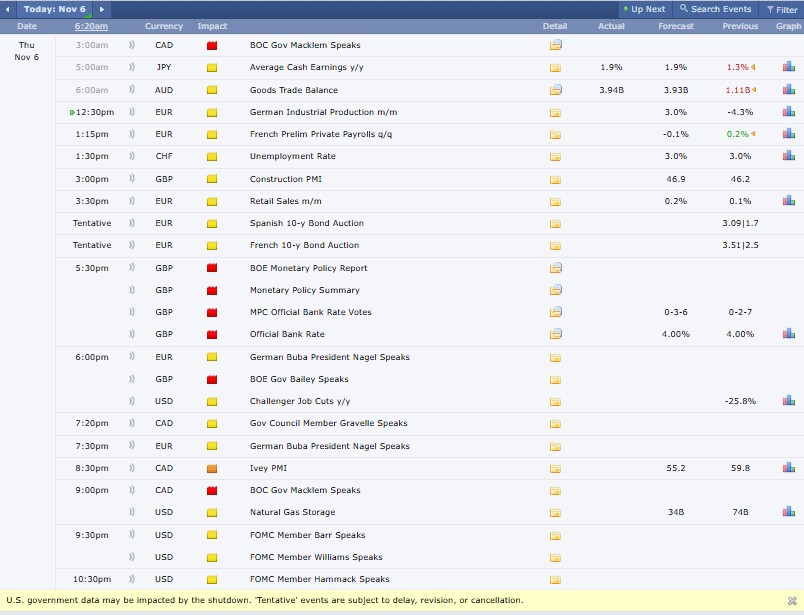This screenshot has height=615, width=804.
Task: Open the chart for Average Cash Earnings y/y
Action: pyautogui.click(x=788, y=67)
